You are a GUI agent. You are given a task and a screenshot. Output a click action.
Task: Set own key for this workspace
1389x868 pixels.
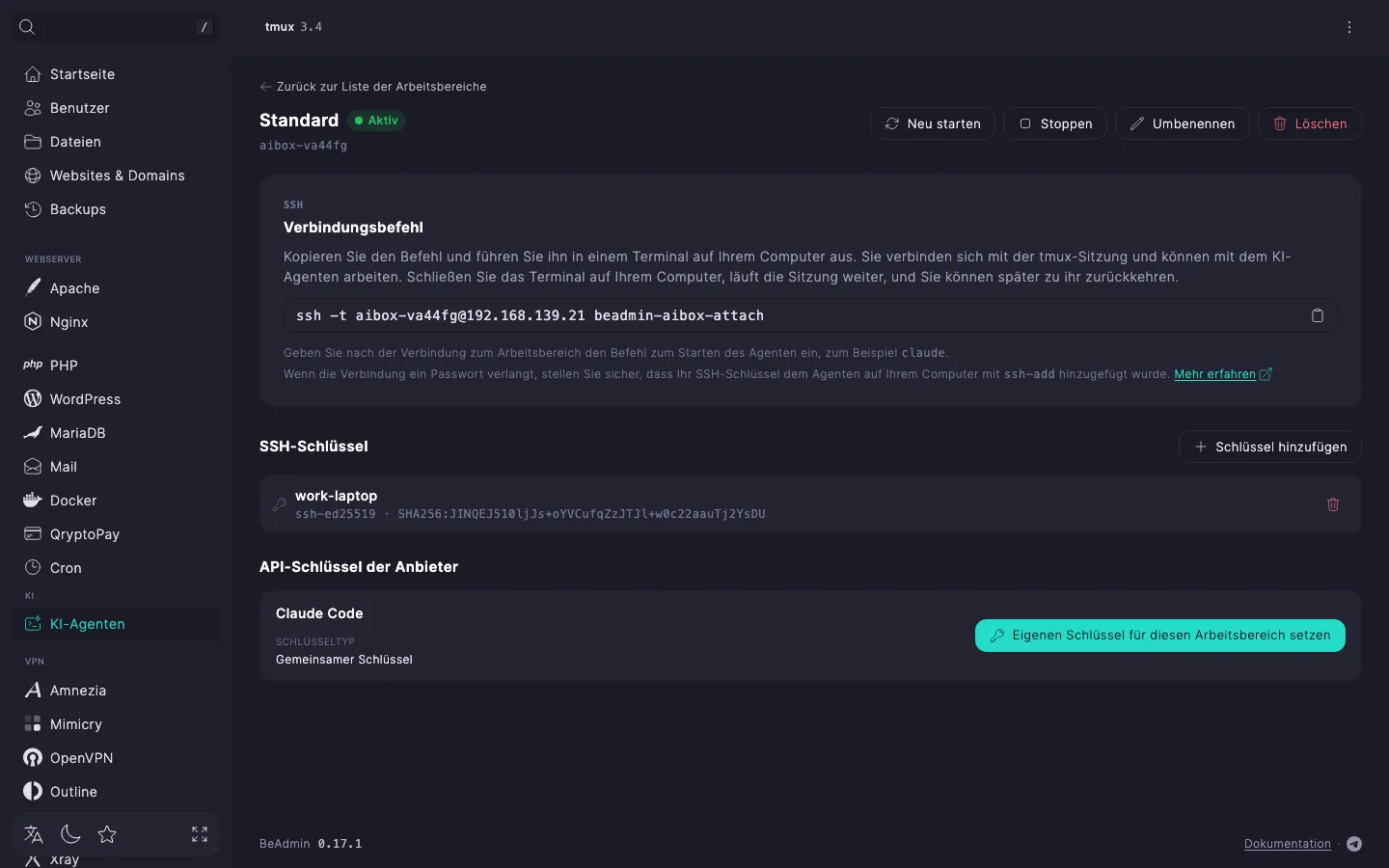(x=1160, y=636)
